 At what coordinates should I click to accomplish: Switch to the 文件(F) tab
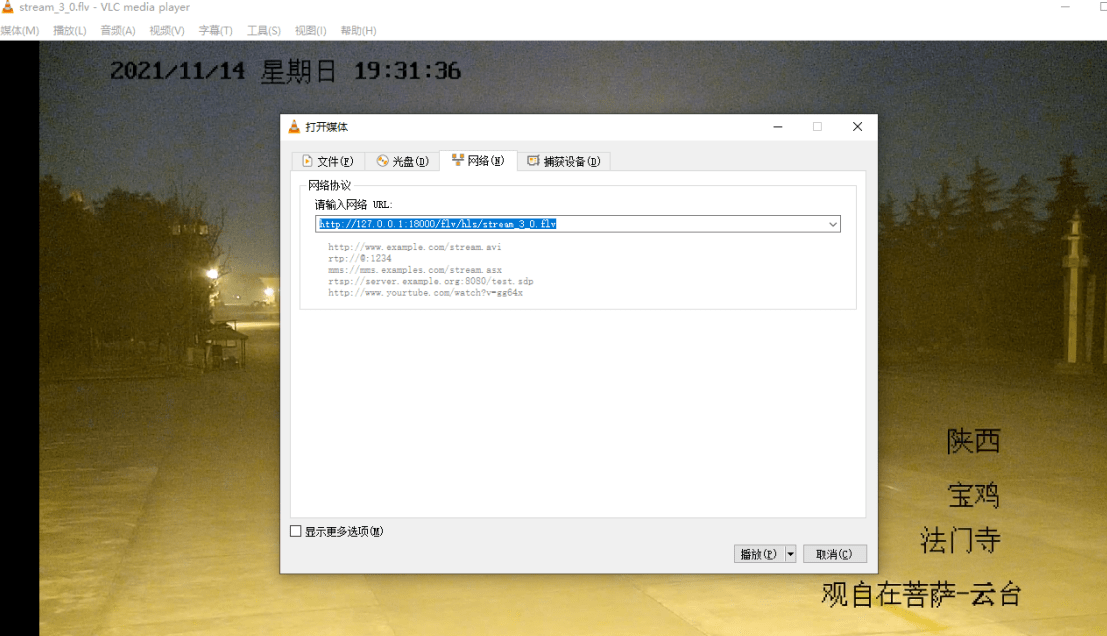[x=327, y=161]
